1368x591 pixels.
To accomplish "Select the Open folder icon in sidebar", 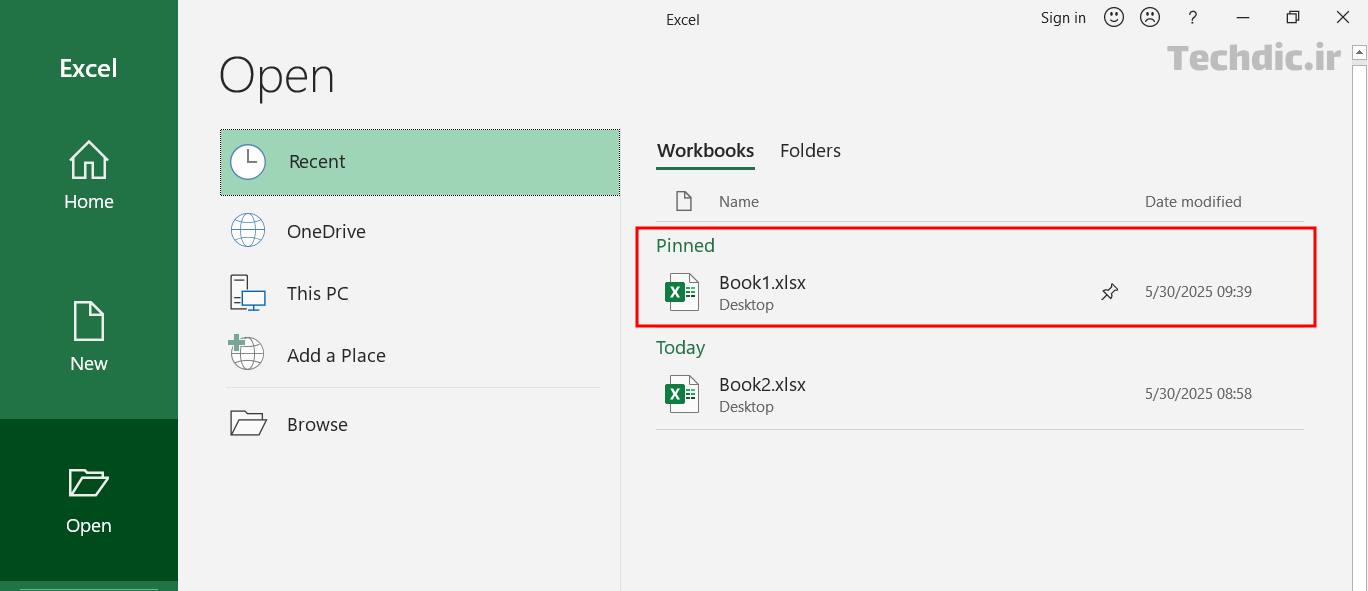I will coord(88,483).
